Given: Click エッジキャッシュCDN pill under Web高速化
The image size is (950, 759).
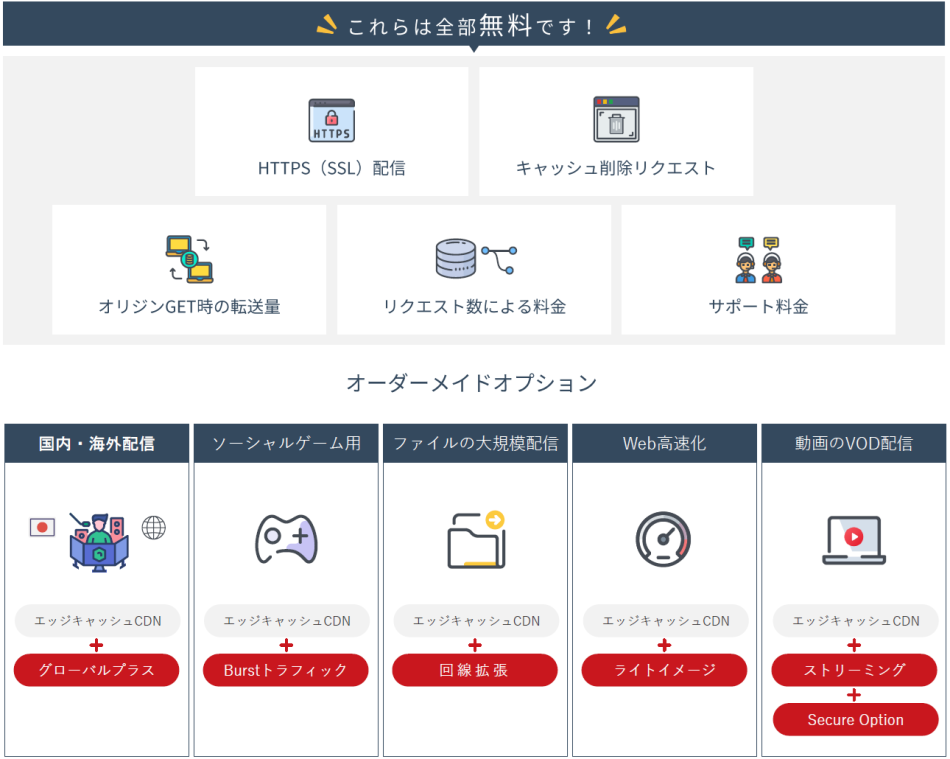Looking at the screenshot, I should click(666, 621).
